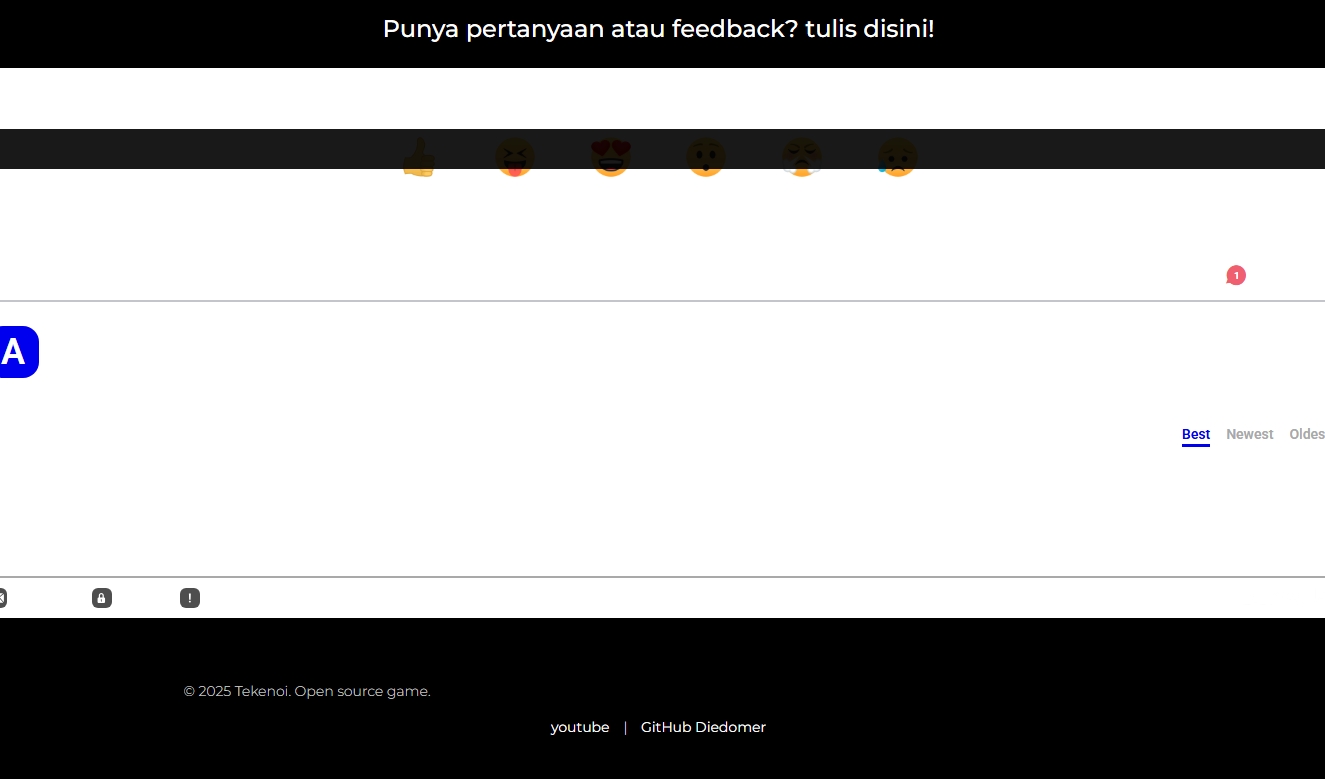Click the envelope icon at the bottom left
This screenshot has height=779, width=1325.
click(3, 597)
